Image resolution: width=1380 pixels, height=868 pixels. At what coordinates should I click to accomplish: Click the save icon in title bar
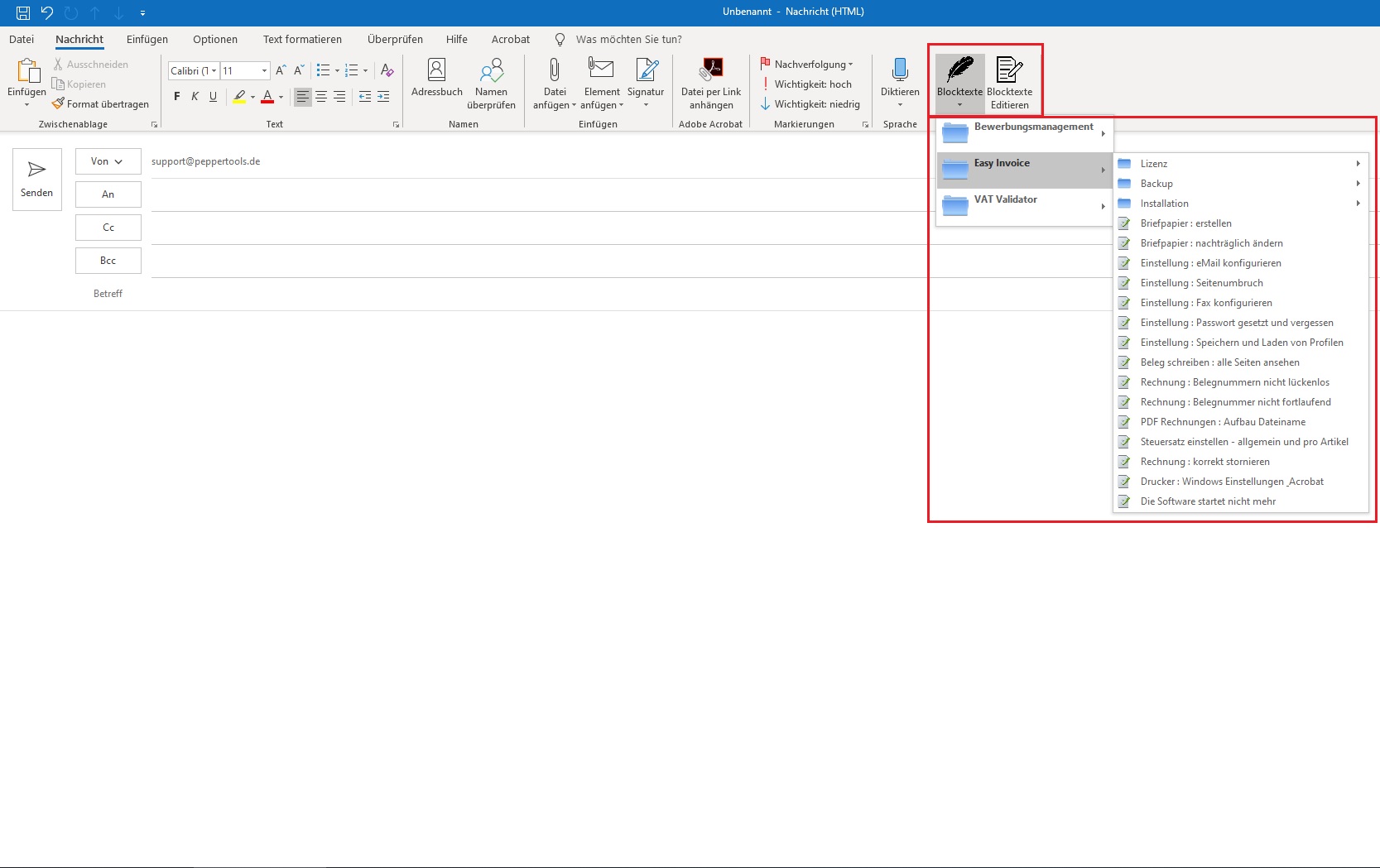[23, 12]
